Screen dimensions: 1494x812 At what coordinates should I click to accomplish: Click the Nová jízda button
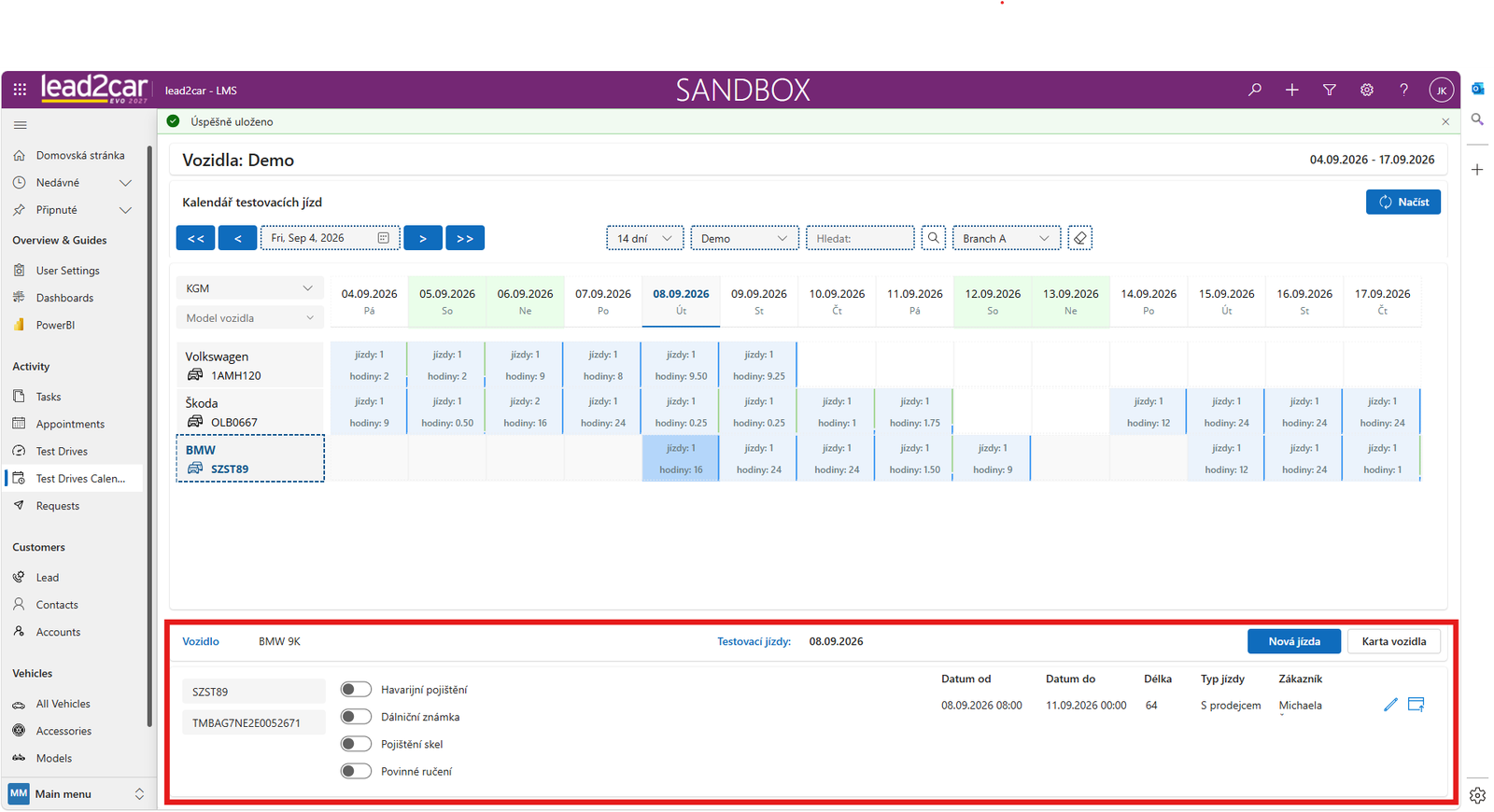(x=1294, y=641)
